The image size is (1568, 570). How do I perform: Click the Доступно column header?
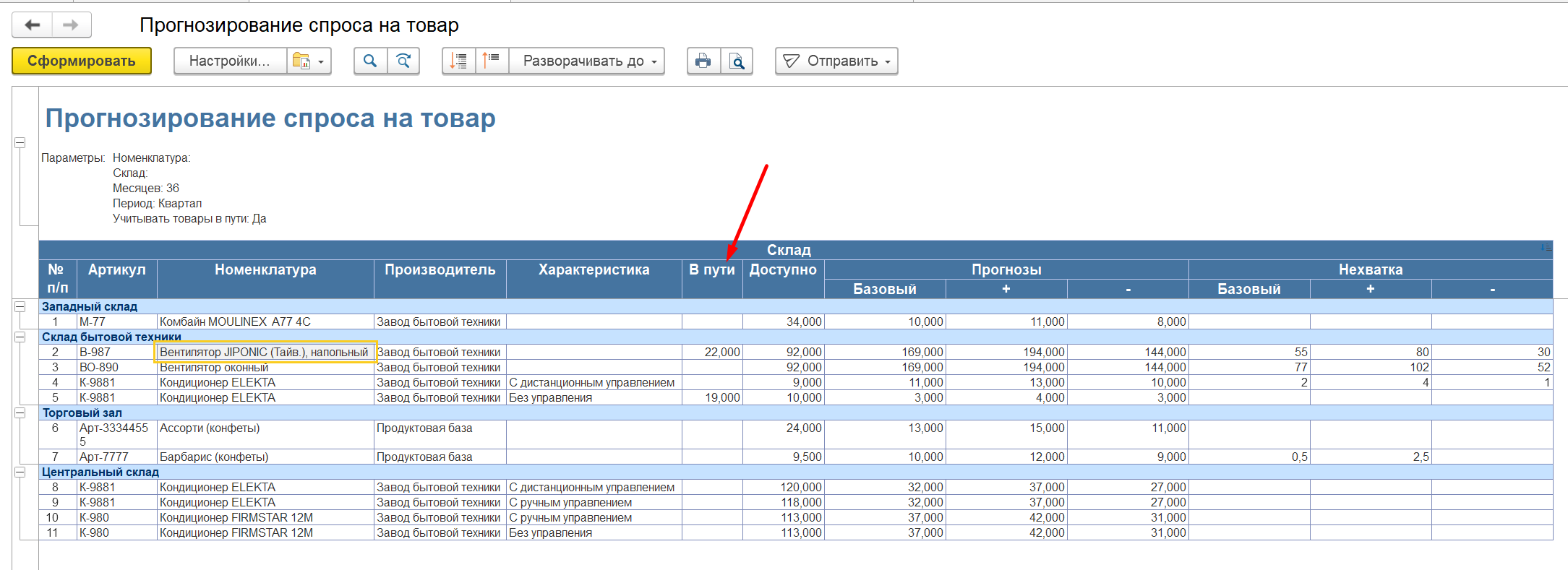pyautogui.click(x=783, y=279)
